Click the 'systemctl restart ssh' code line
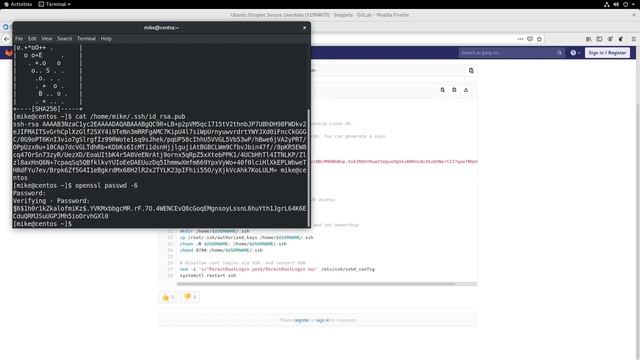640x360 pixels. (208, 276)
